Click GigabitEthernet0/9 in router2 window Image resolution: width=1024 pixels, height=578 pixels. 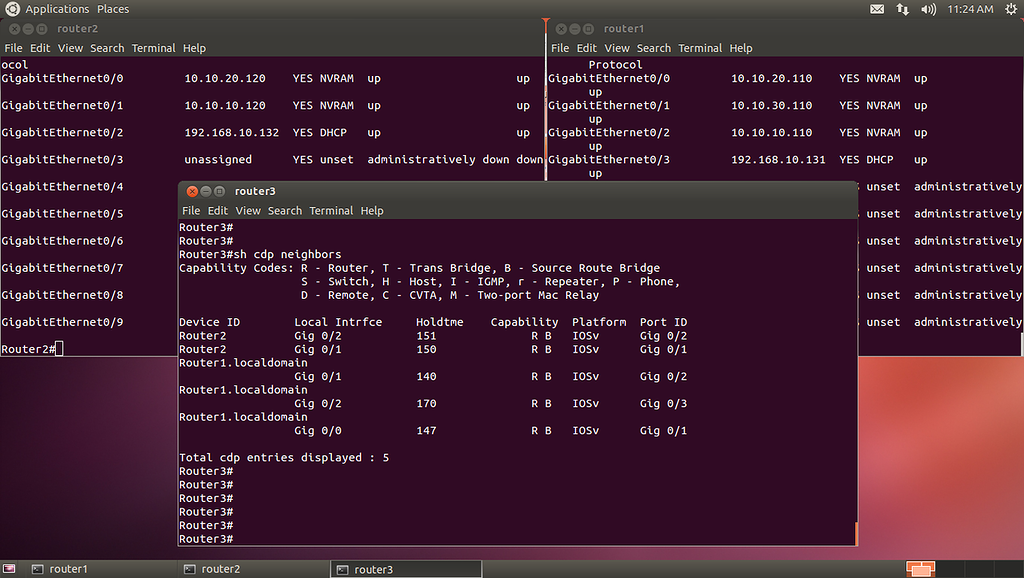[62, 323]
